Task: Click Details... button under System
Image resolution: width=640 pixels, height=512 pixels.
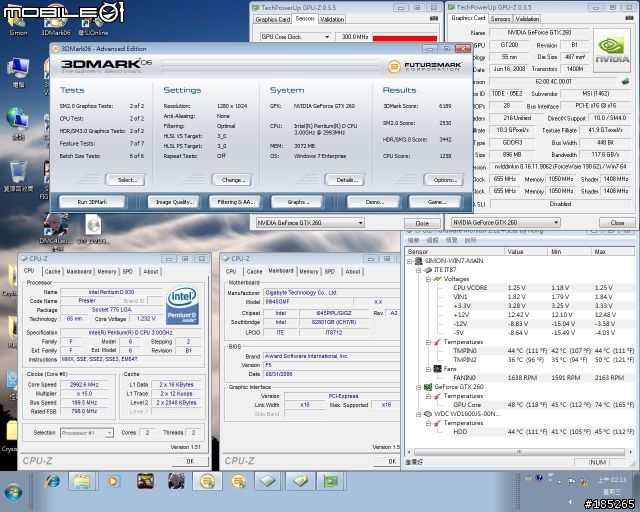Action: (347, 180)
